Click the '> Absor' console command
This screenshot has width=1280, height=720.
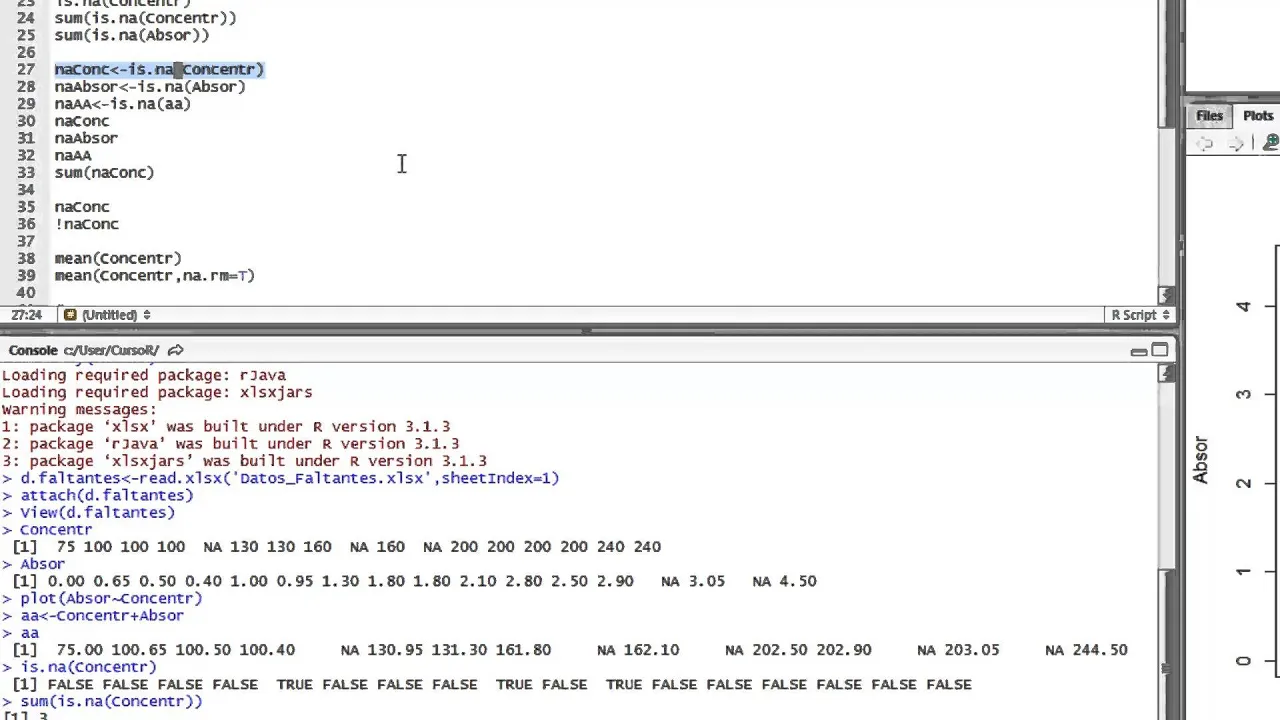pyautogui.click(x=34, y=564)
